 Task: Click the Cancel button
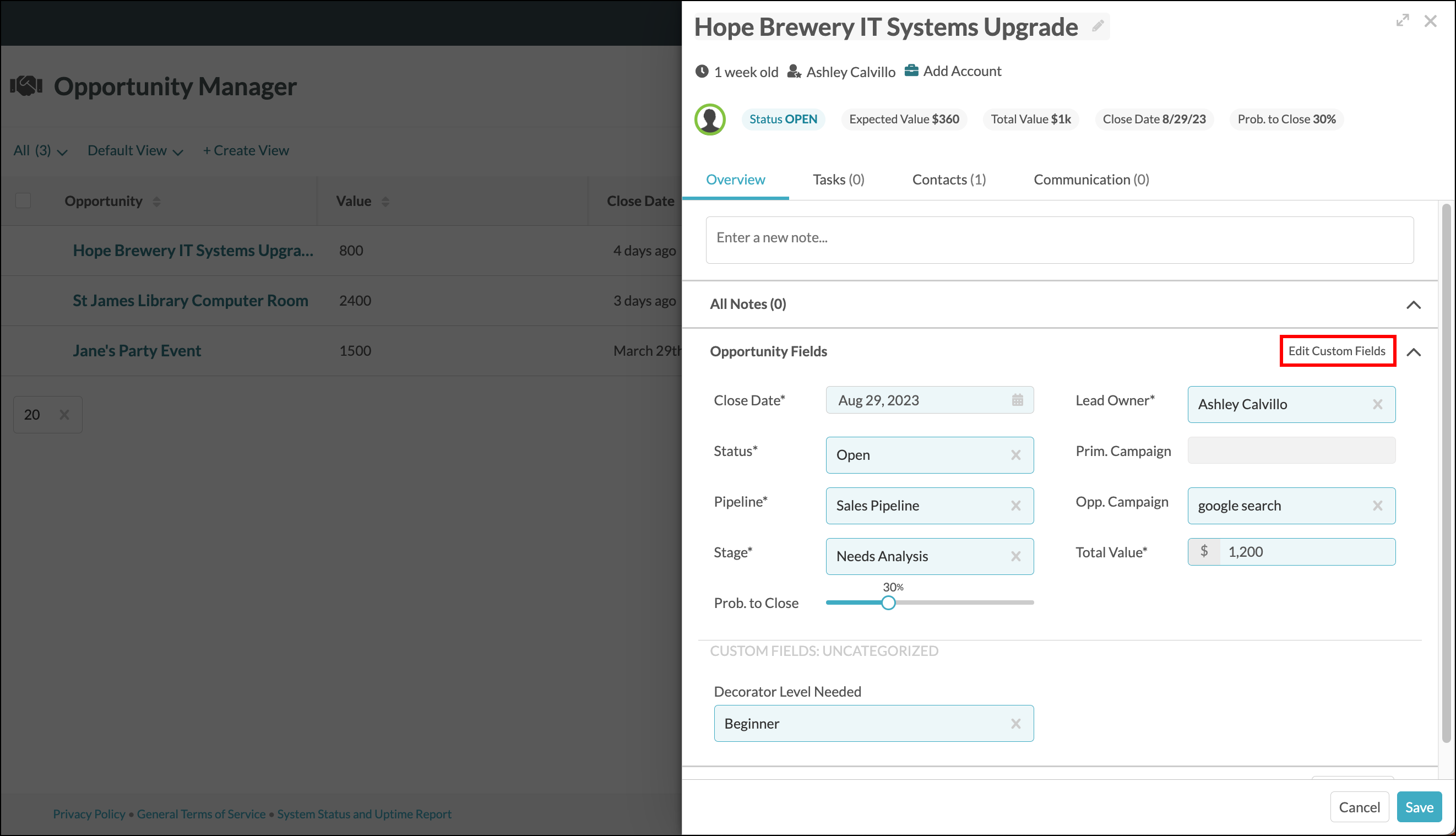(x=1359, y=807)
